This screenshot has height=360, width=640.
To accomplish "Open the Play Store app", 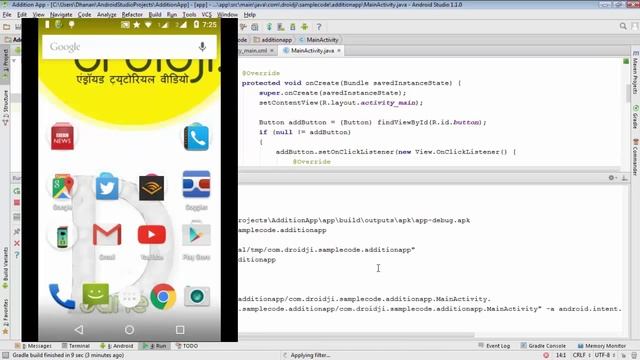I will (x=196, y=234).
